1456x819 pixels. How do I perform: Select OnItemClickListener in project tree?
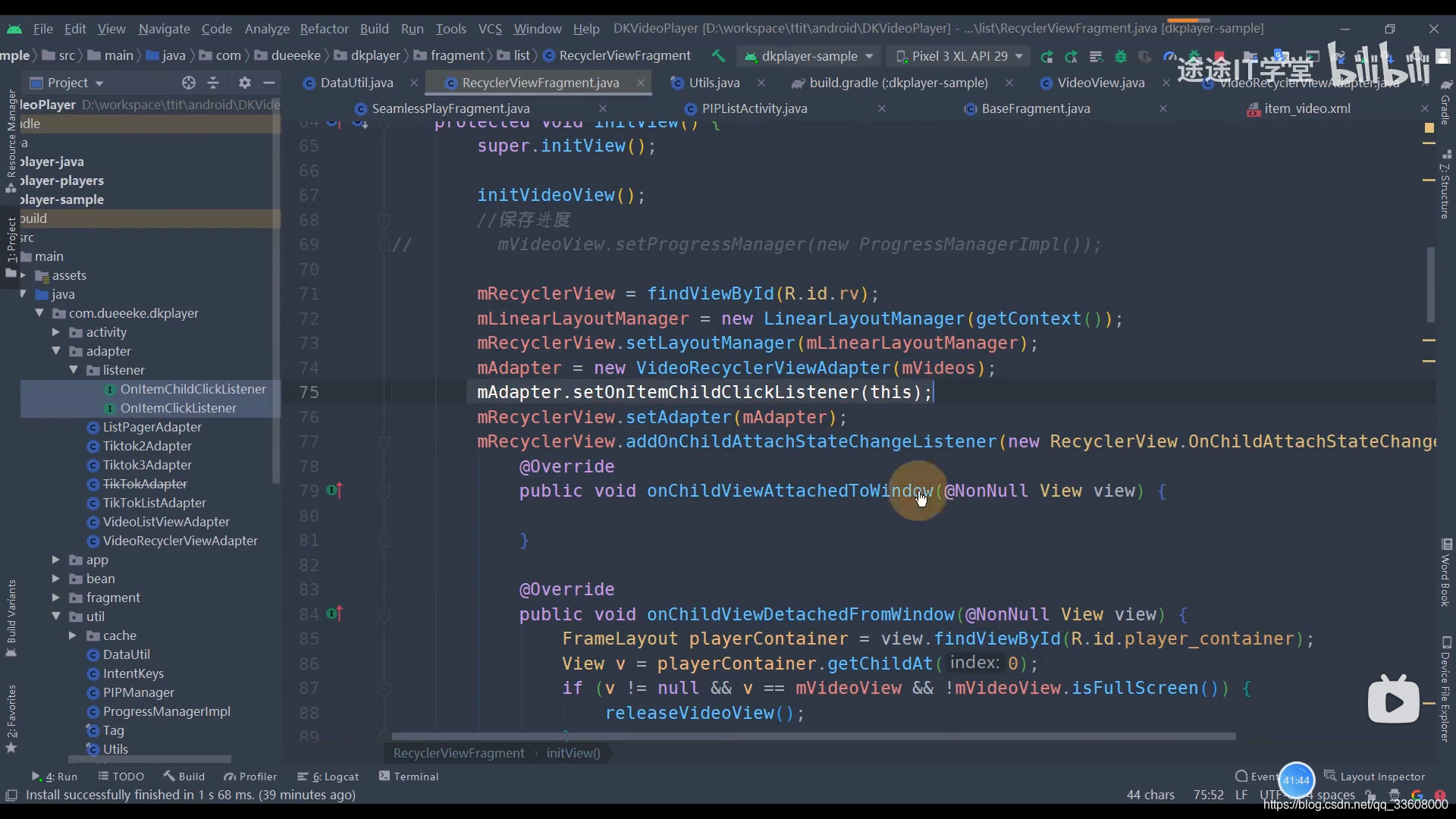[178, 408]
